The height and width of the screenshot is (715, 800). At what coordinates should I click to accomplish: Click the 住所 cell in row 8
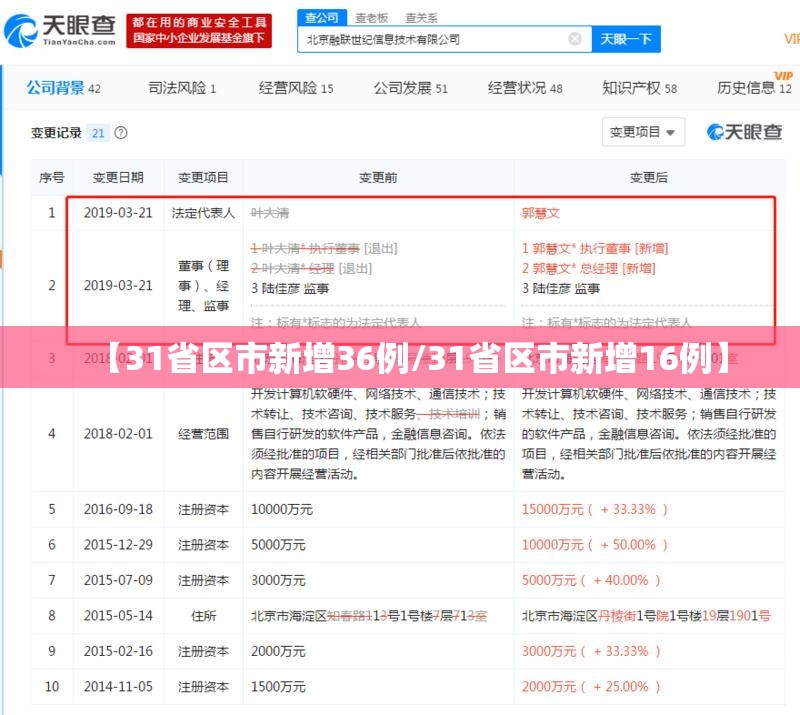203,616
